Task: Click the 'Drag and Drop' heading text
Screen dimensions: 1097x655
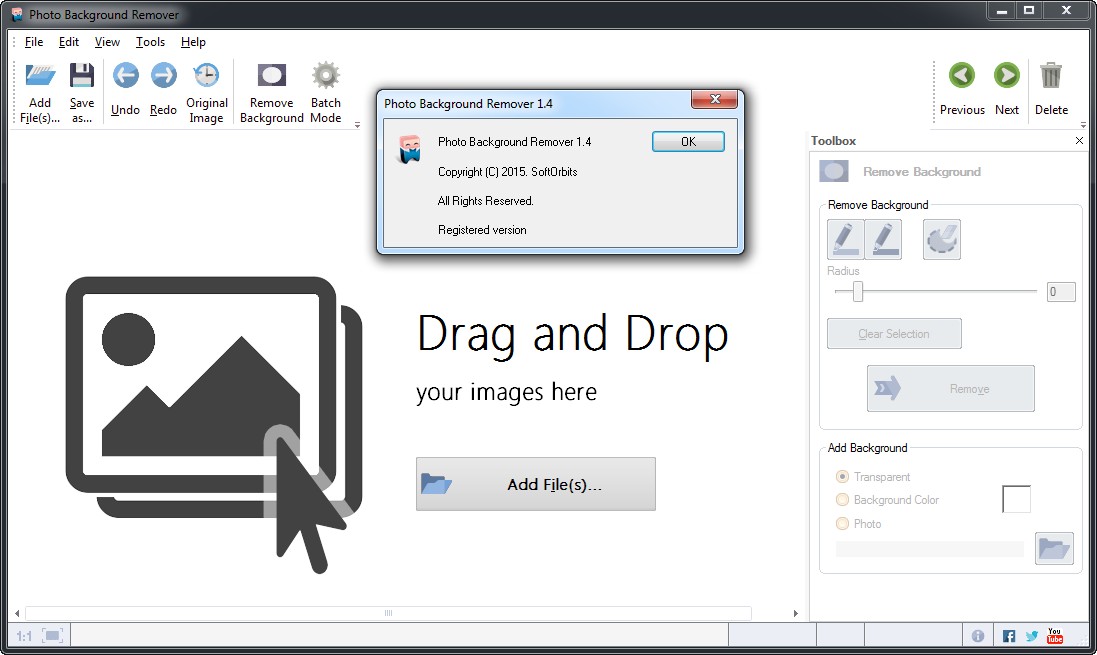Action: point(572,334)
